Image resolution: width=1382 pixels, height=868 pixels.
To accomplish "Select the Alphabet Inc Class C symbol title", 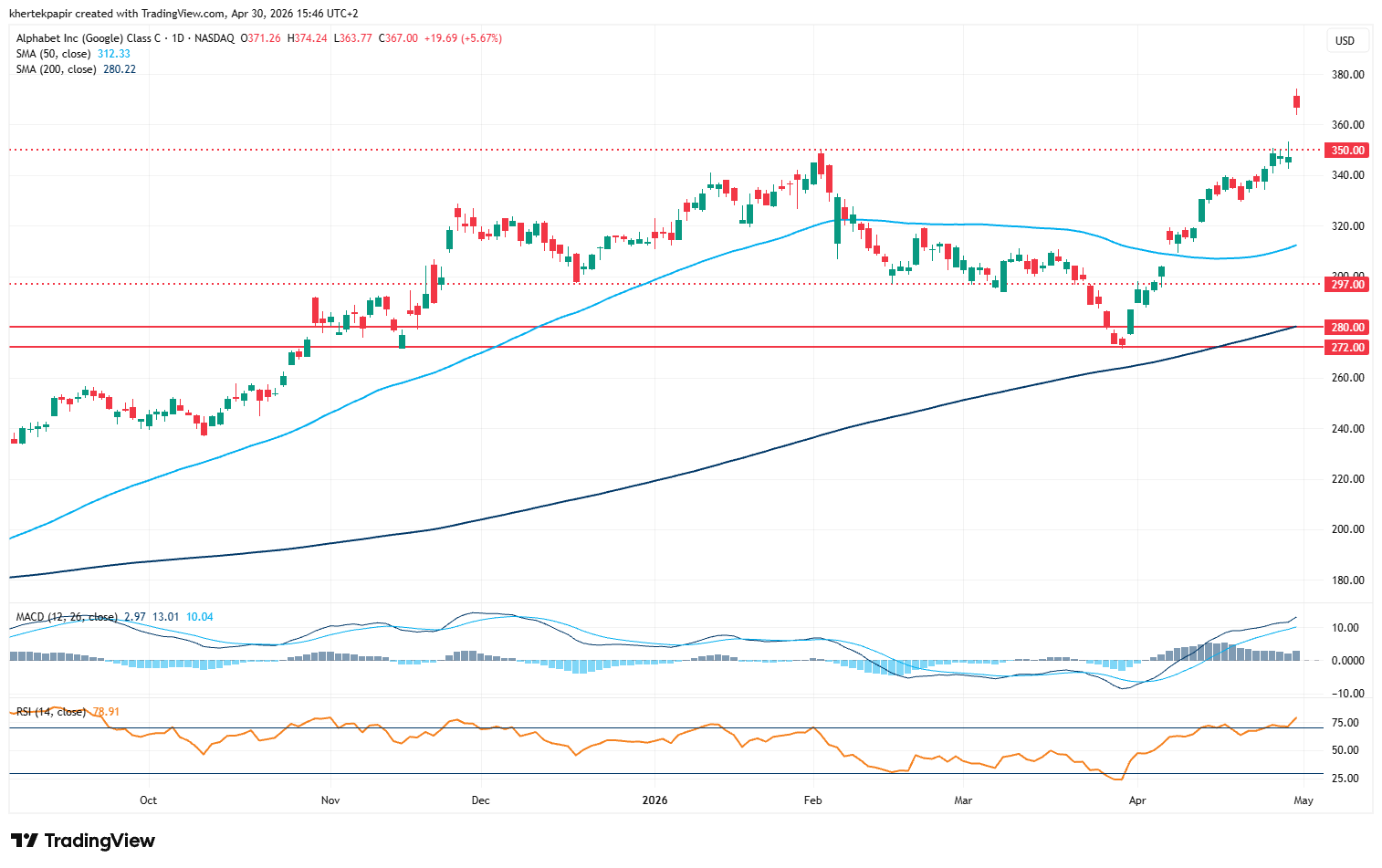I will [91, 38].
